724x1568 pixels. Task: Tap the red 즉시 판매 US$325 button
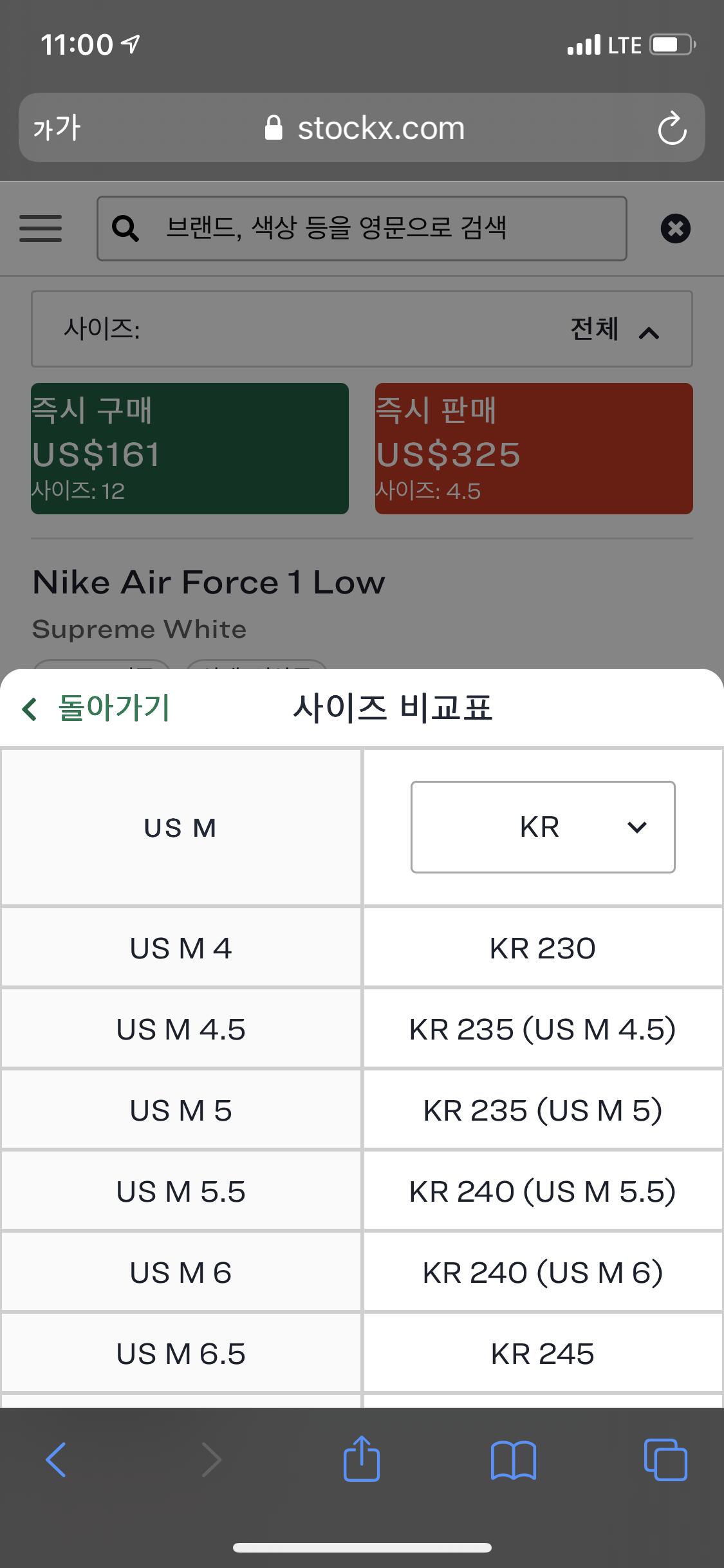(x=534, y=449)
